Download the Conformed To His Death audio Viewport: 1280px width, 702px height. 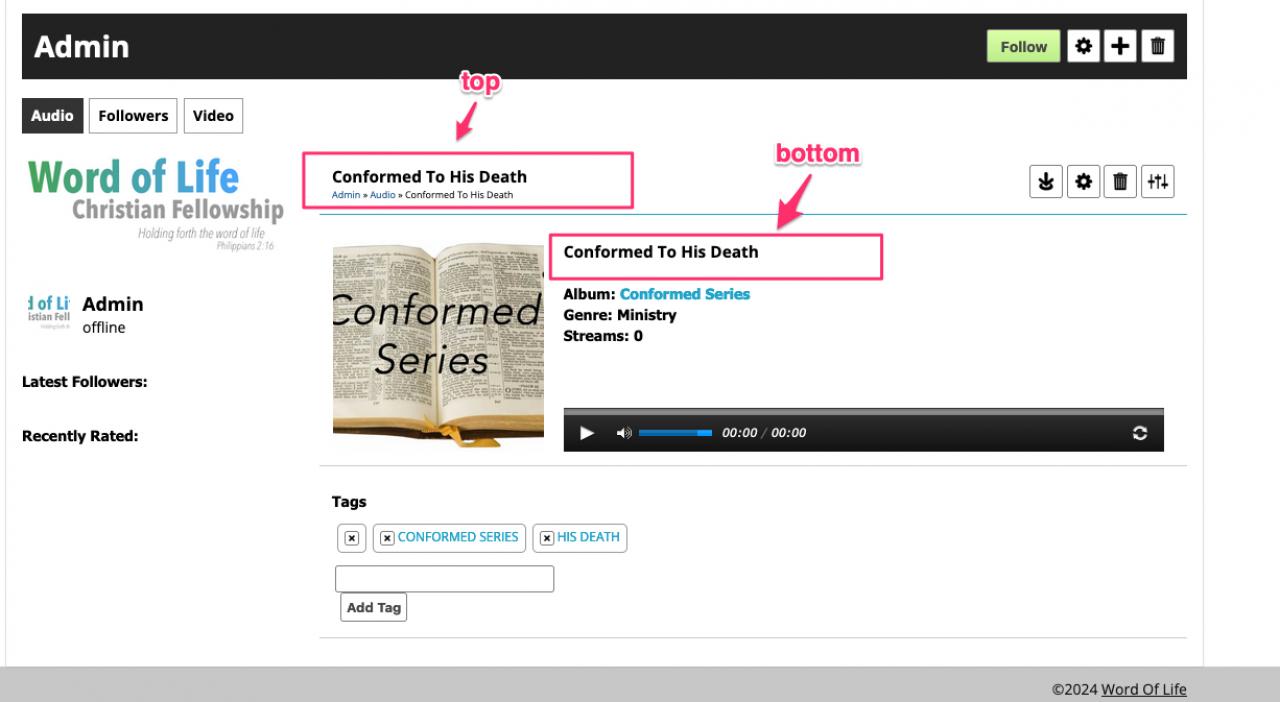pyautogui.click(x=1046, y=182)
